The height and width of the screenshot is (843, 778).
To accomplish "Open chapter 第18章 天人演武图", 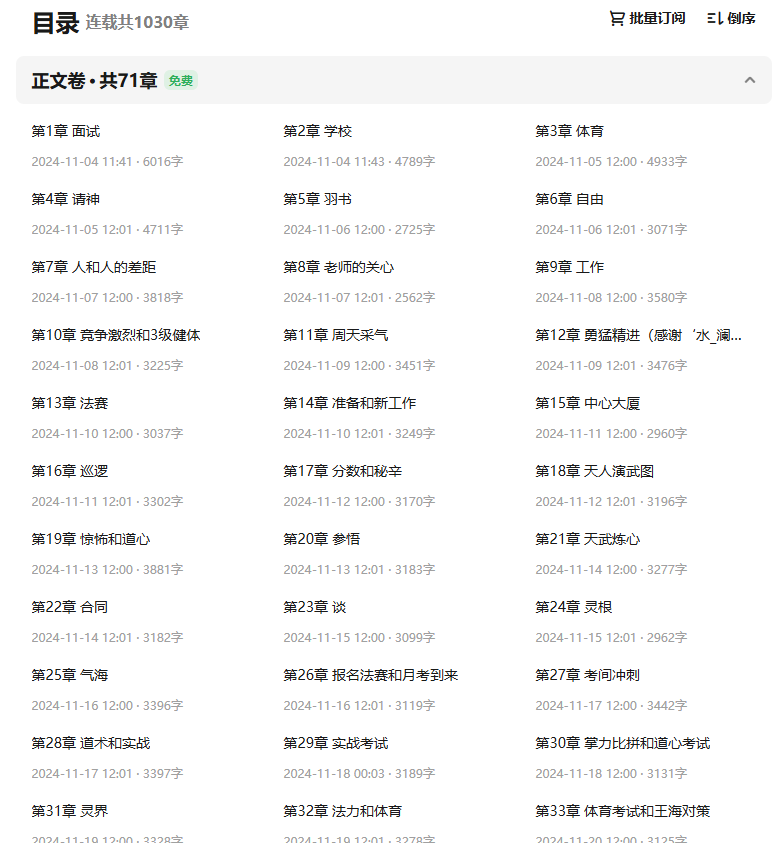I will coord(594,471).
